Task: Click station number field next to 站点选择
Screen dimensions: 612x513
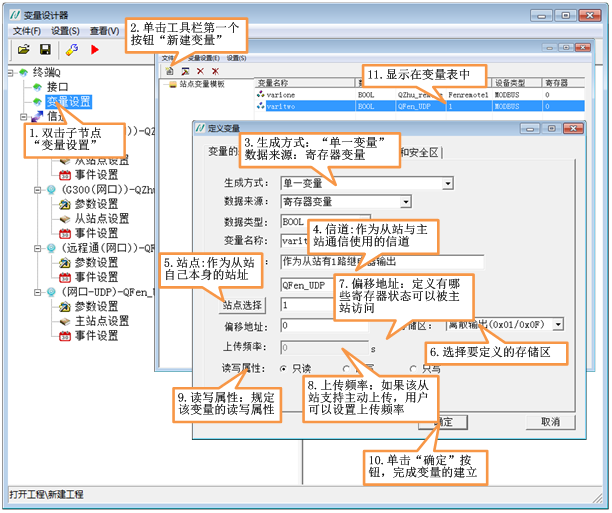Action: [307, 305]
